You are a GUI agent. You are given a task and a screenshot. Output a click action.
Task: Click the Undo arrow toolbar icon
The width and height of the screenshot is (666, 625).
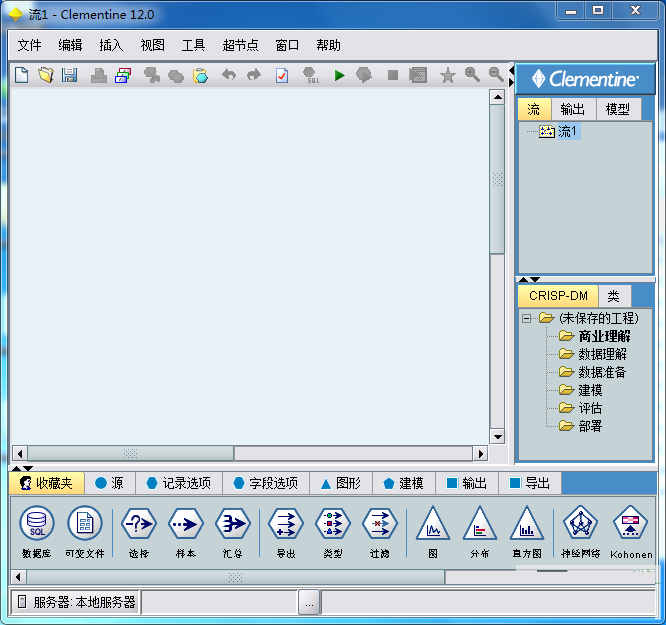(x=229, y=75)
